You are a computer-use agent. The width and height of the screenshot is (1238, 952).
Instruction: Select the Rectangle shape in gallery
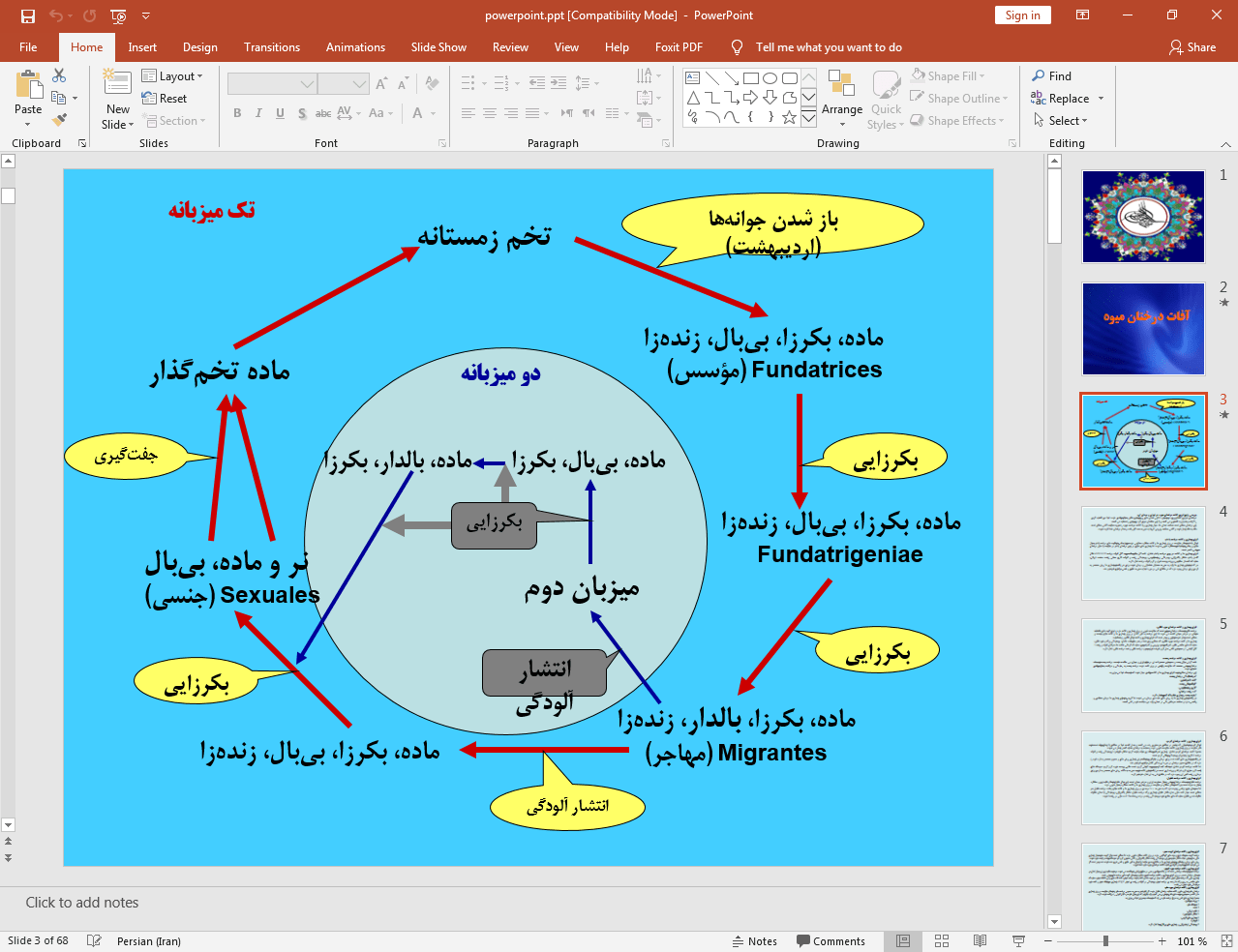click(x=751, y=78)
